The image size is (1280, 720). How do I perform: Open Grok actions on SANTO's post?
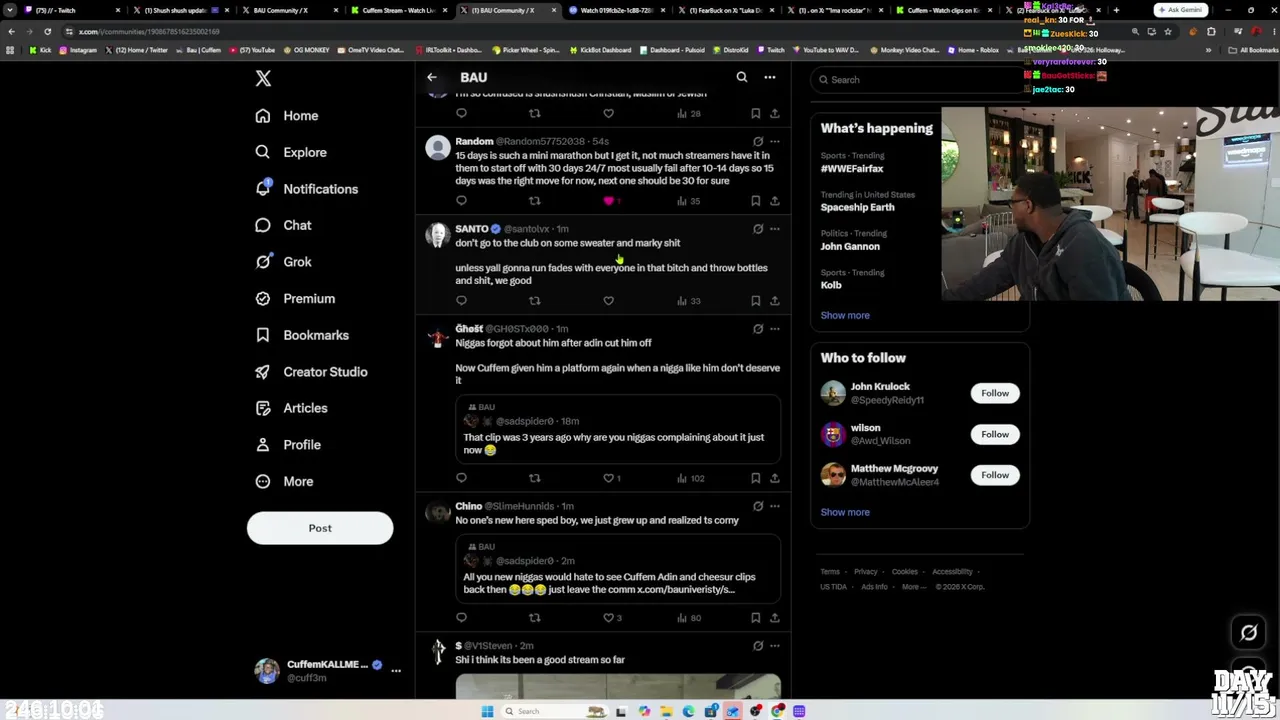pos(758,229)
